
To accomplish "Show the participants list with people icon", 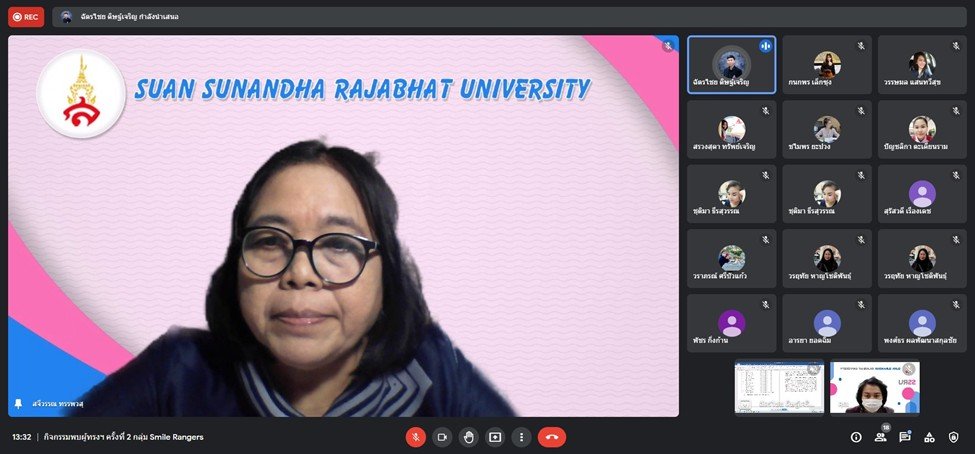I will pos(880,437).
